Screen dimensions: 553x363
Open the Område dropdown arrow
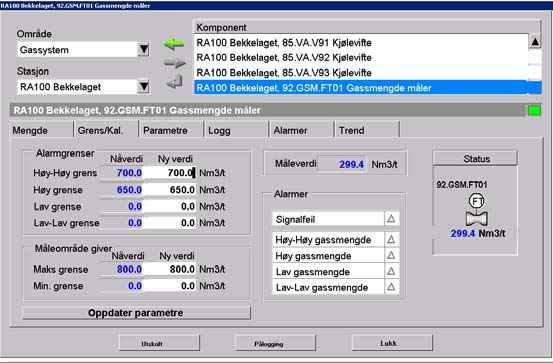(143, 49)
